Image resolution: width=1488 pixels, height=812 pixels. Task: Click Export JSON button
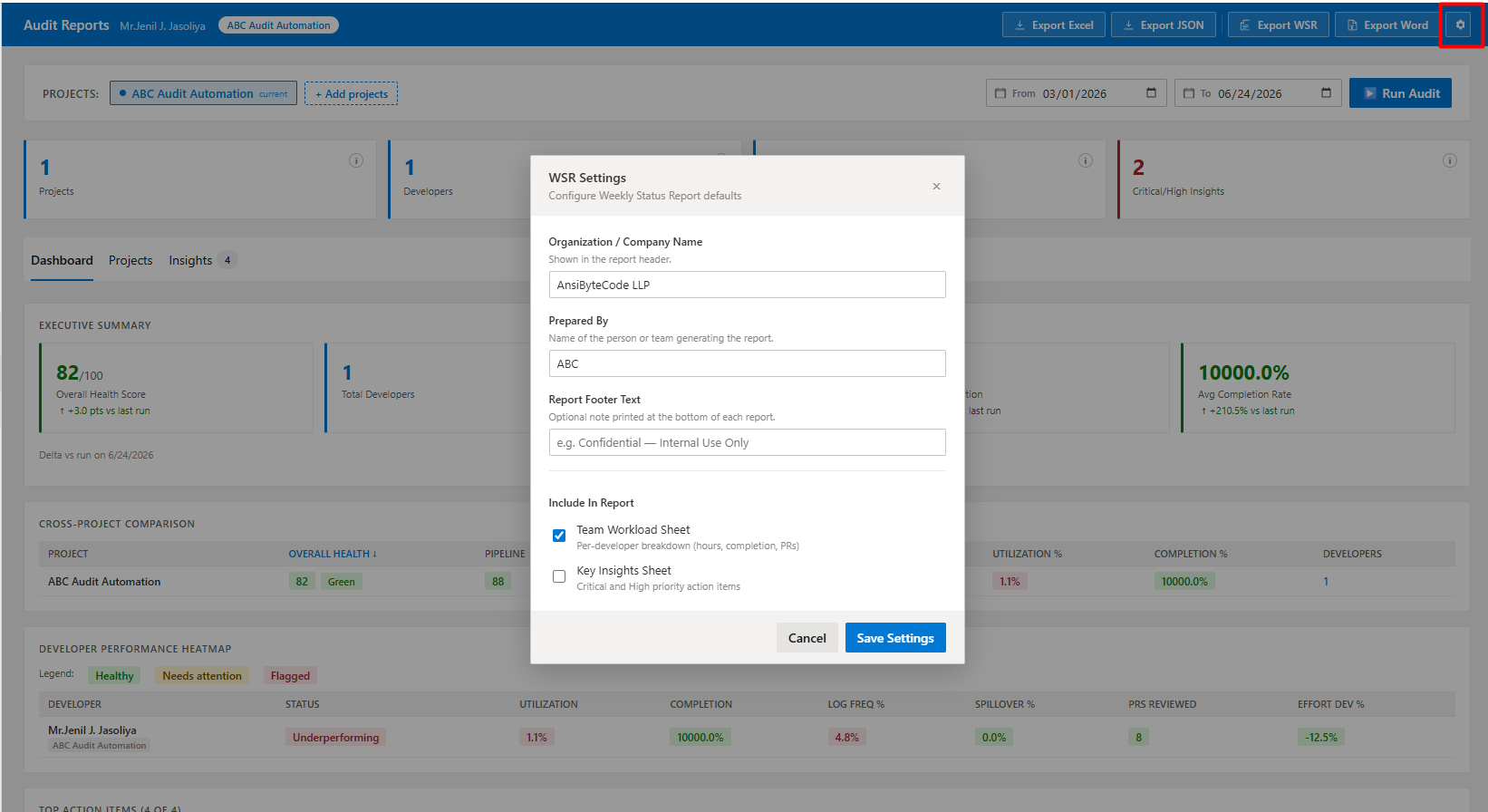click(1164, 25)
